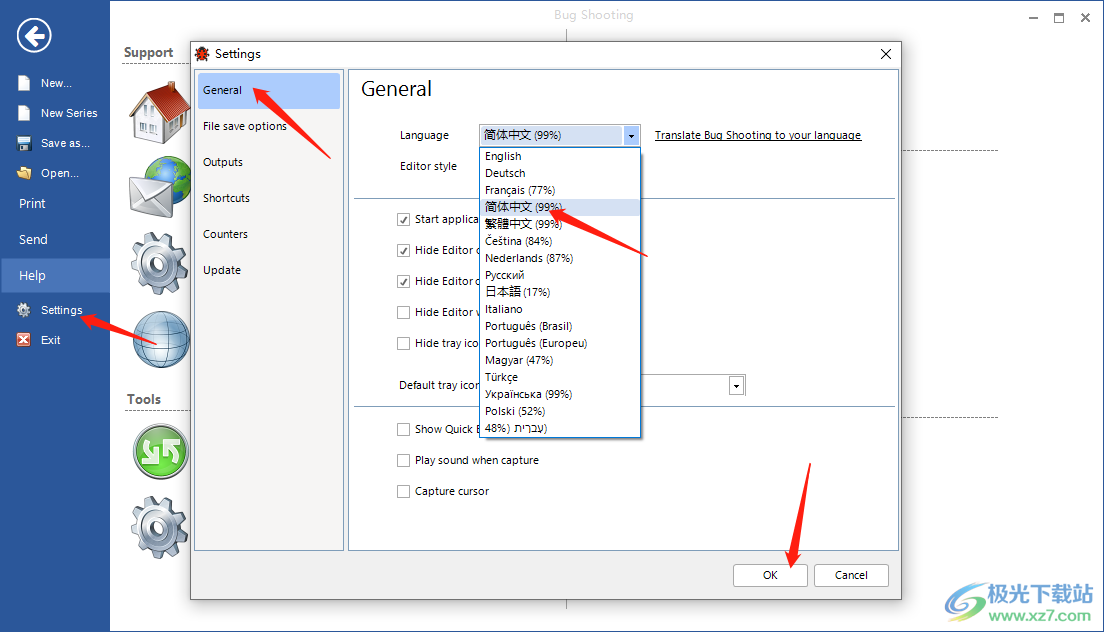The width and height of the screenshot is (1104, 632).
Task: Choose 繁體中文 (99%) language
Action: tap(560, 224)
